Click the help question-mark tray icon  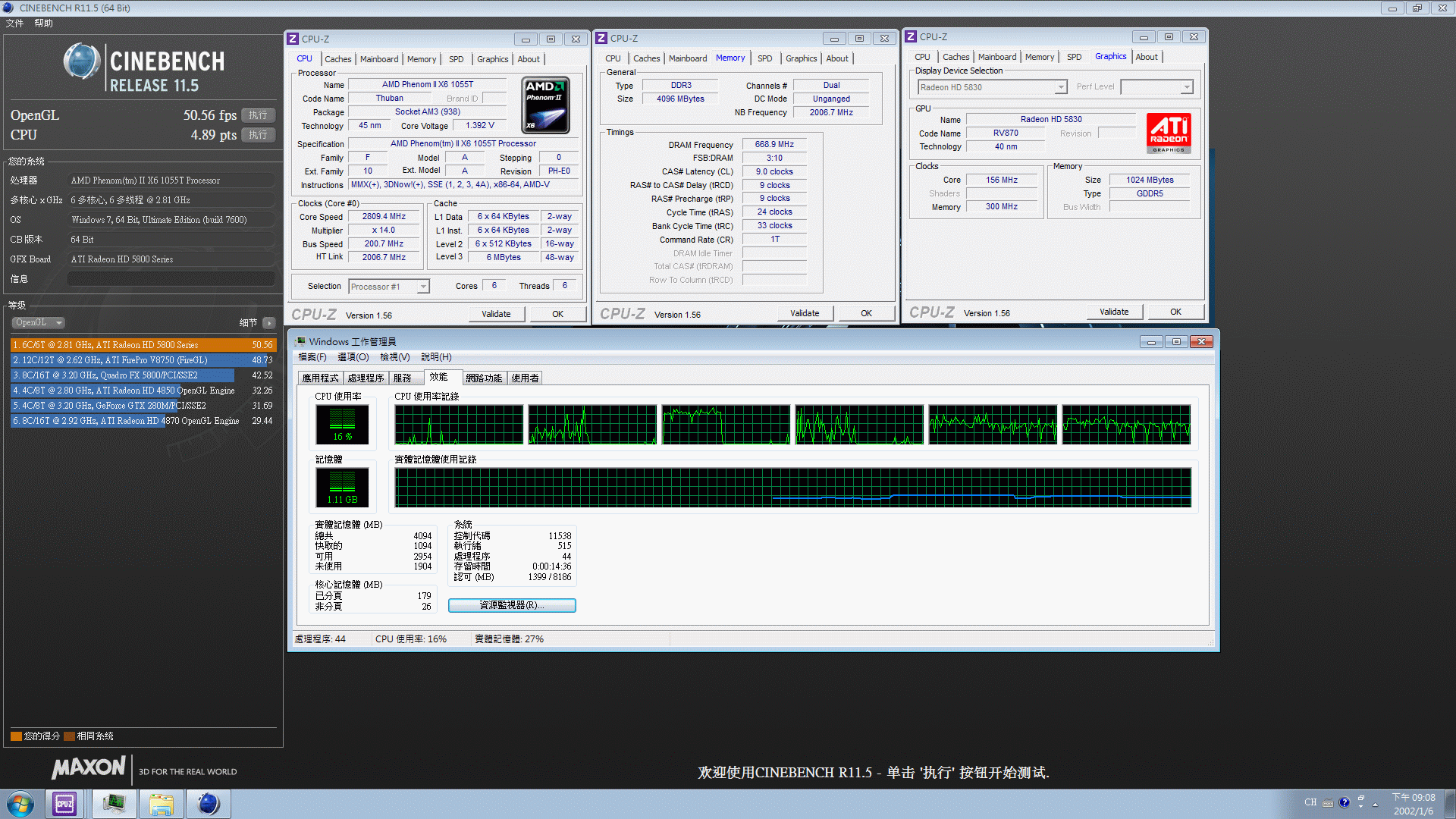(1345, 802)
